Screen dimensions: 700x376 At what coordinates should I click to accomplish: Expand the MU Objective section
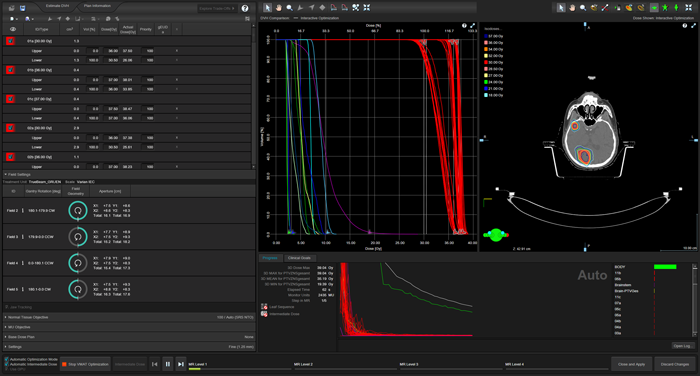click(x=129, y=327)
